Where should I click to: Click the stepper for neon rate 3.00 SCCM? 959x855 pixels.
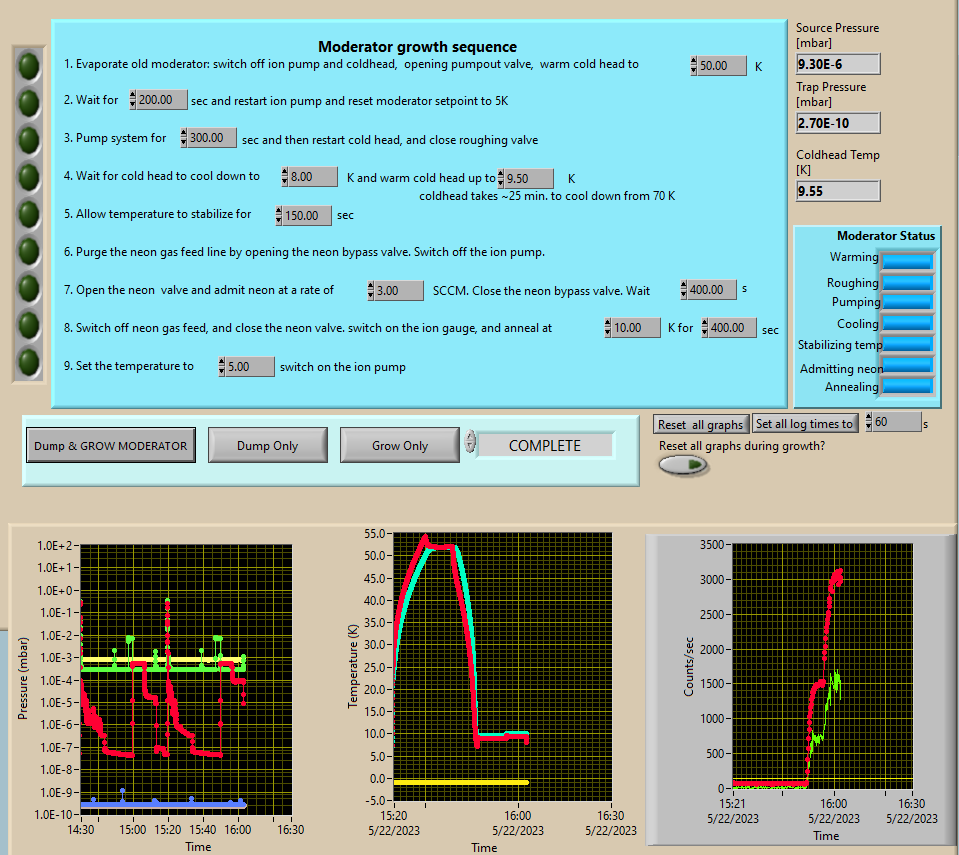[x=371, y=291]
